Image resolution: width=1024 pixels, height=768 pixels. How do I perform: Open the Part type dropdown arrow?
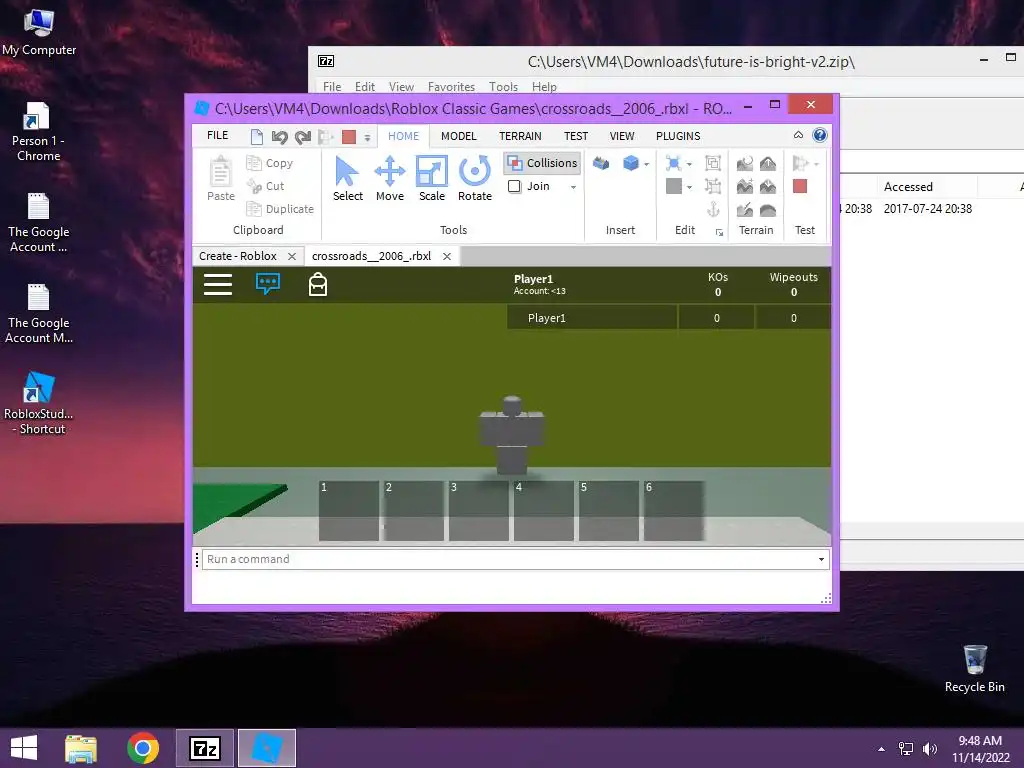point(647,164)
